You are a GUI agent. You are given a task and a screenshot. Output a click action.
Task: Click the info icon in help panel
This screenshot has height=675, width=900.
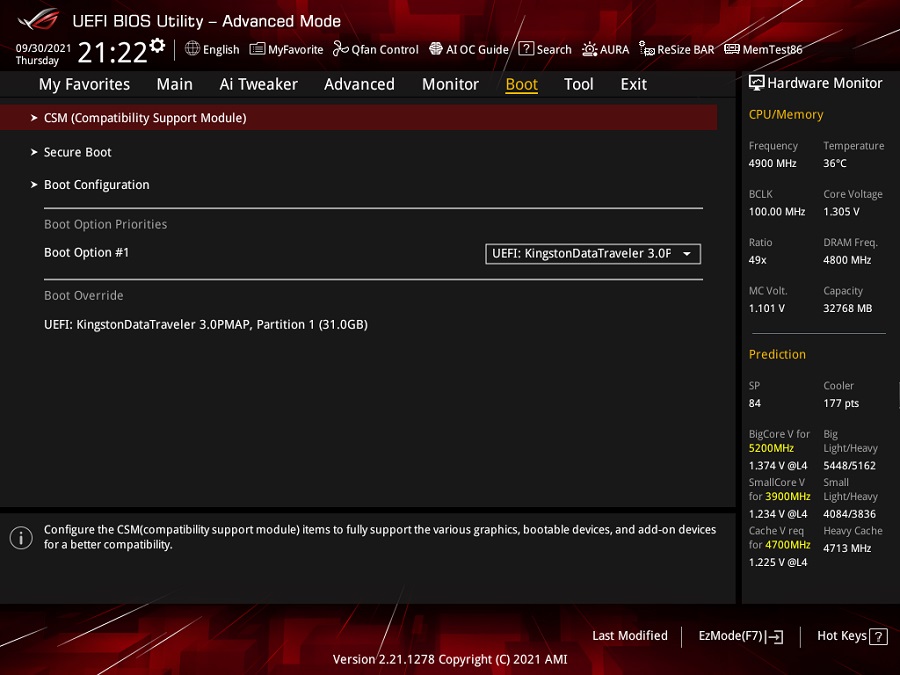(x=21, y=538)
